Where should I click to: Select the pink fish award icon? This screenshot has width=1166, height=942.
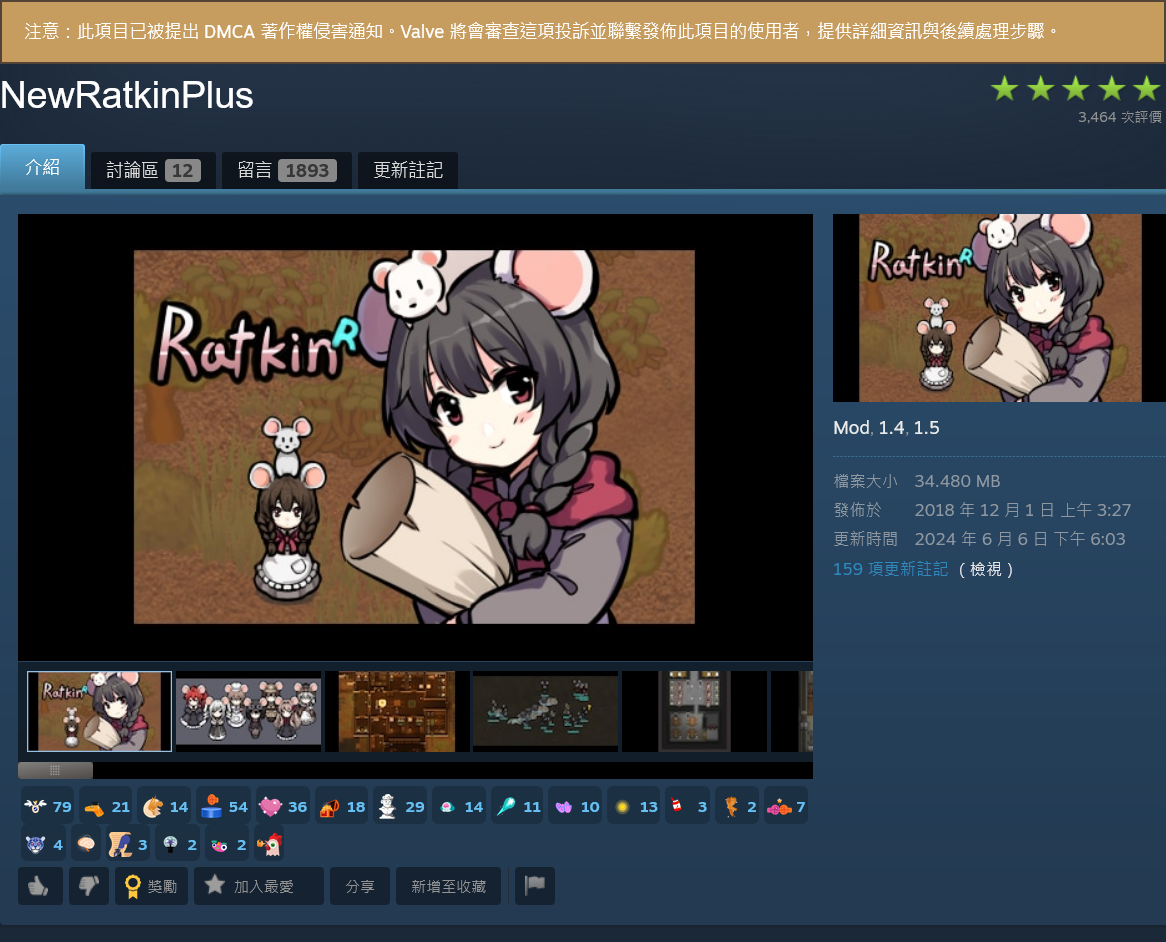click(x=227, y=844)
